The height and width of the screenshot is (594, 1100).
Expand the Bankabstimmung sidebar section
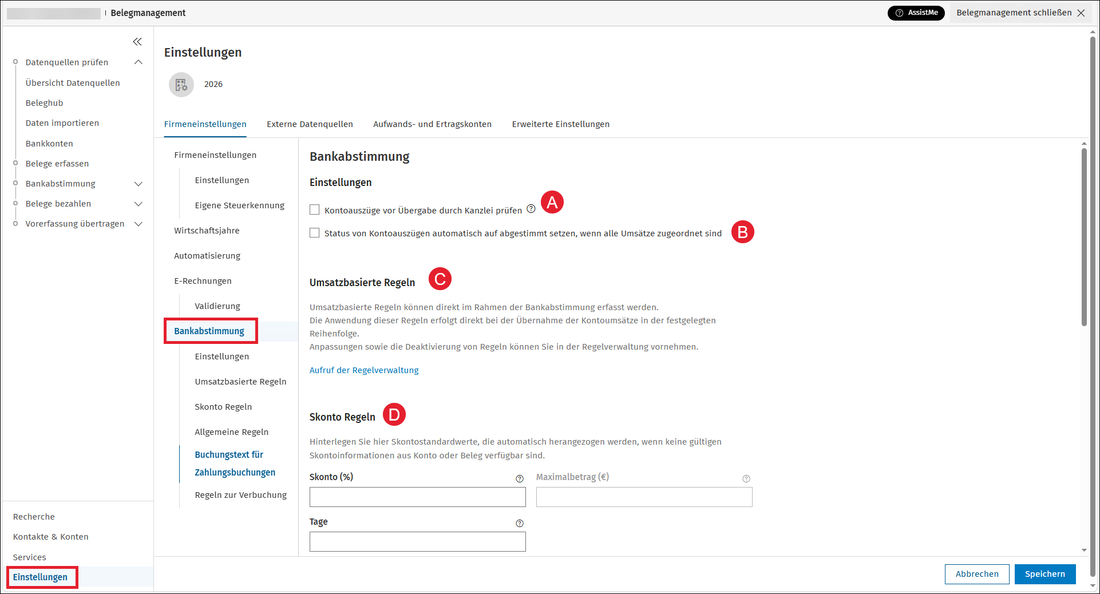[138, 184]
